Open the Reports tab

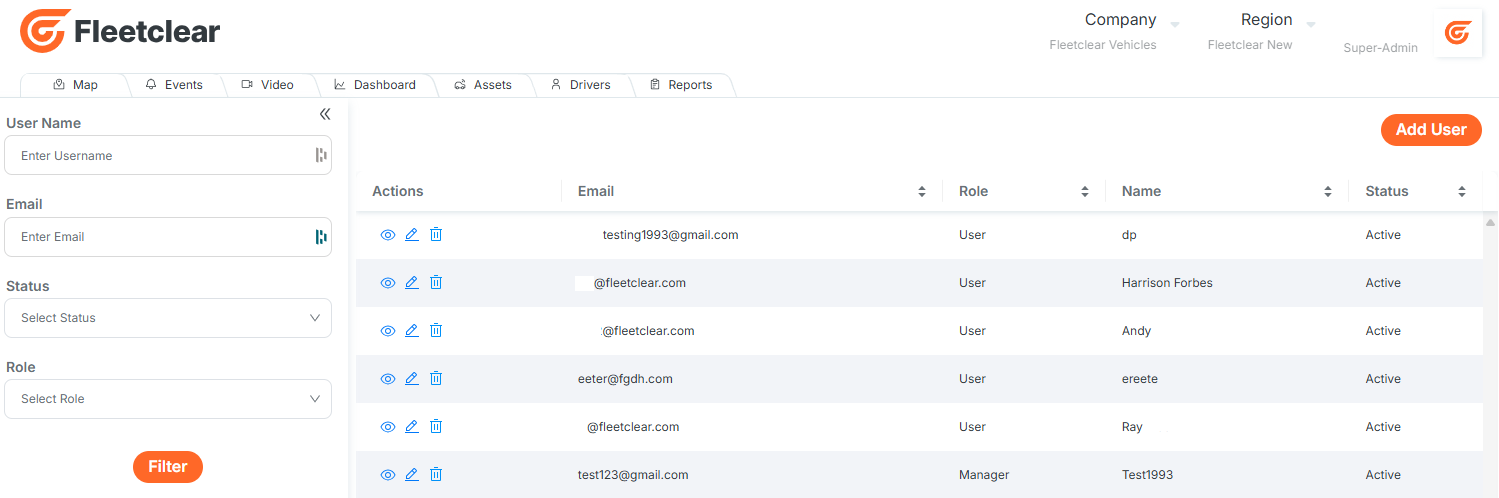[680, 85]
